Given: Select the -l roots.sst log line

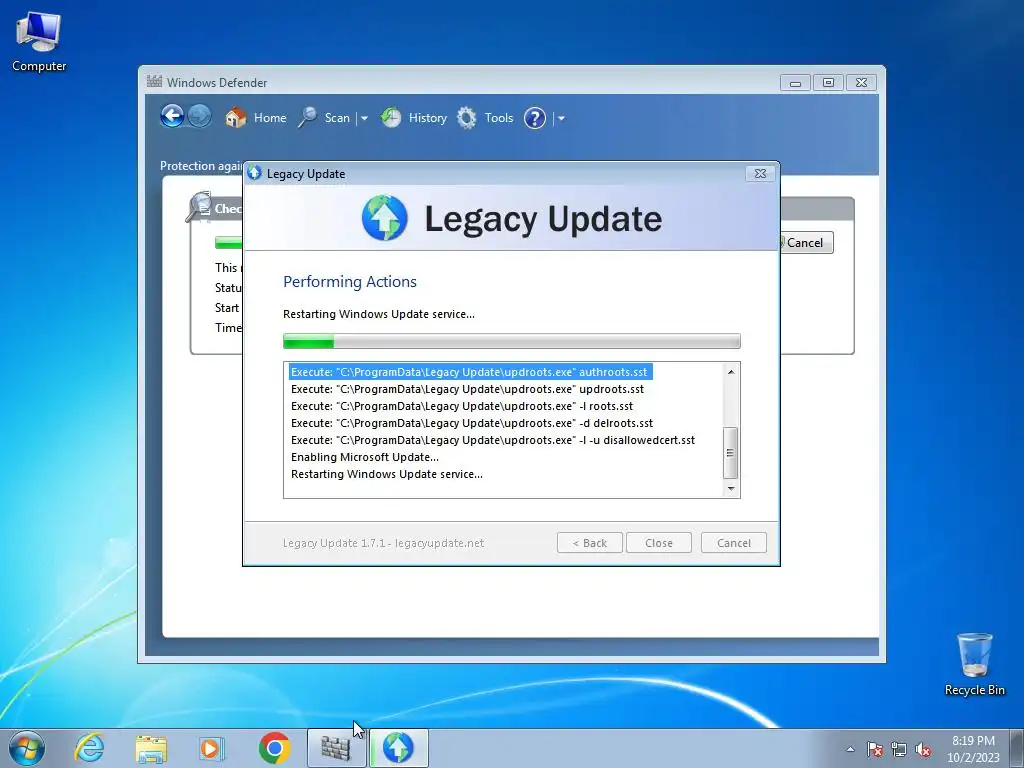Looking at the screenshot, I should 462,406.
